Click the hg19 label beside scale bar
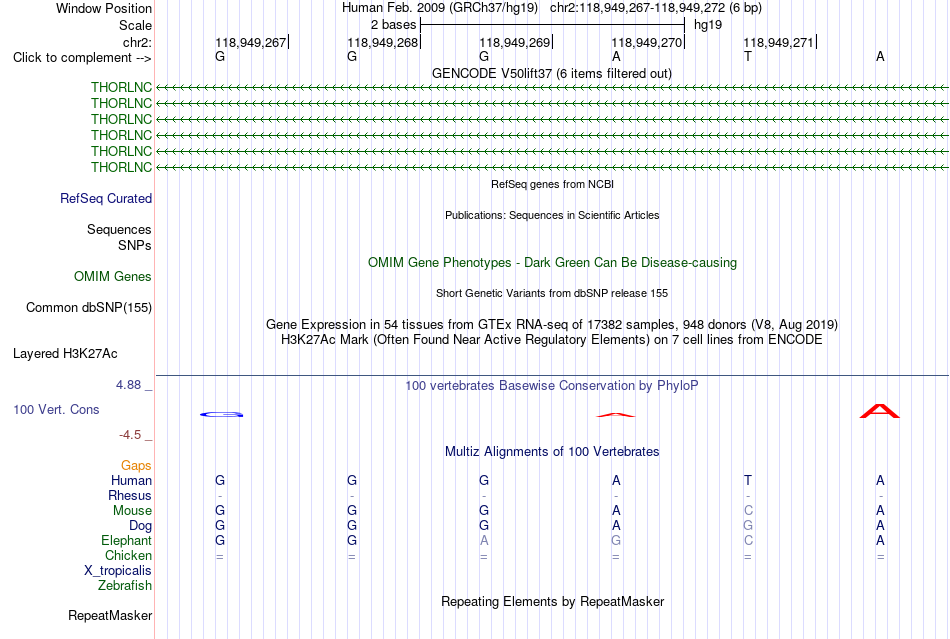This screenshot has height=639, width=950. 708,25
